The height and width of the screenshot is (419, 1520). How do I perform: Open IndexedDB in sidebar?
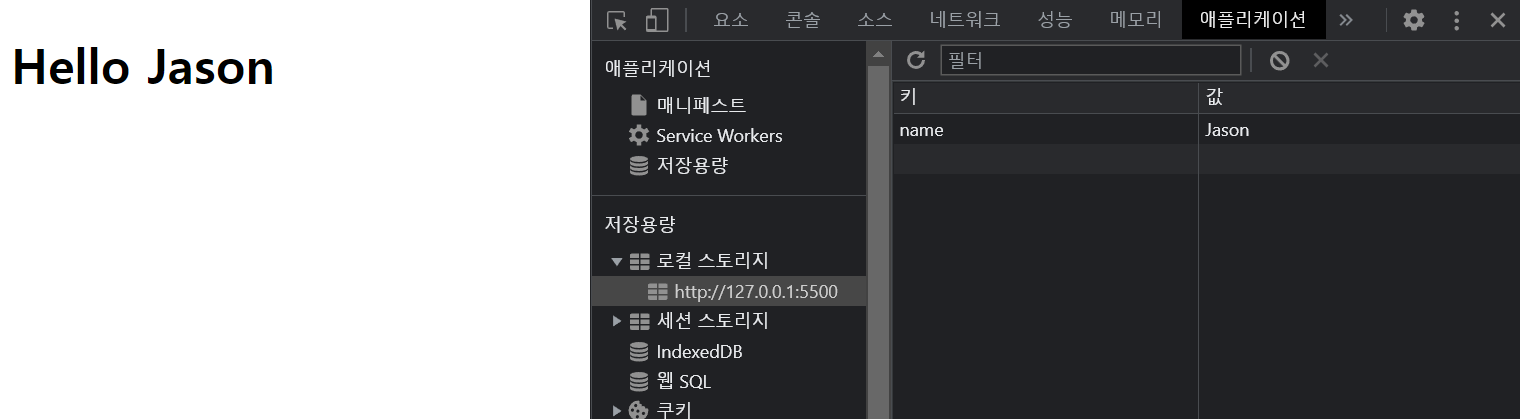[699, 352]
